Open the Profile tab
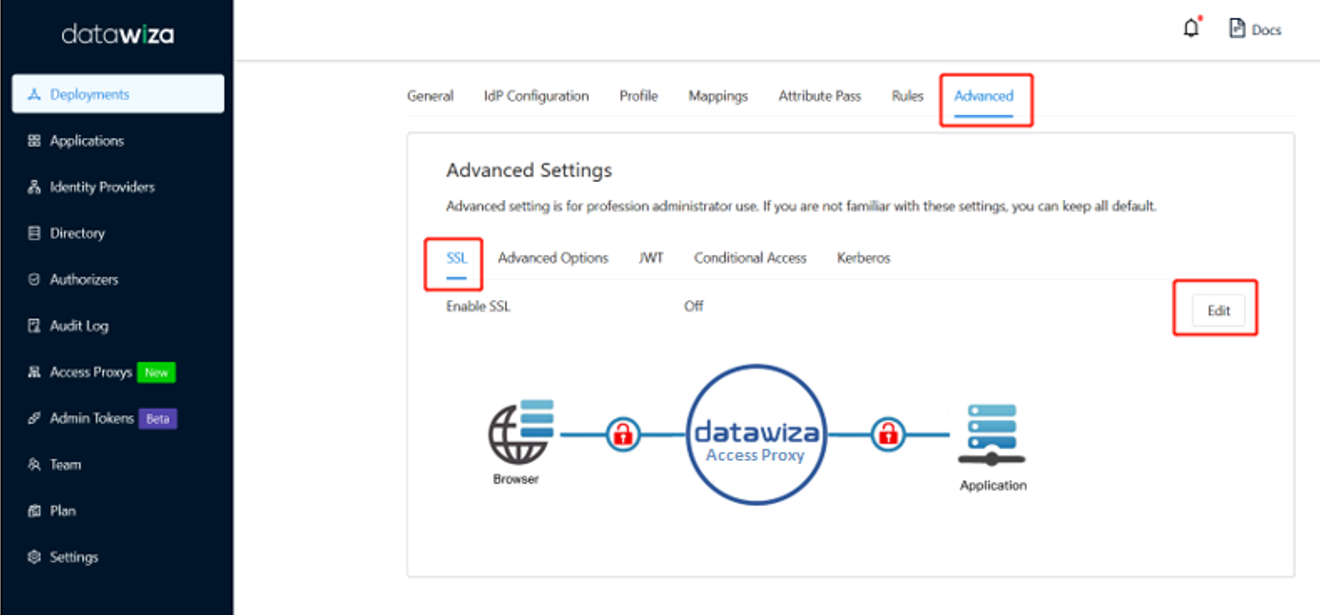Image resolution: width=1320 pixels, height=615 pixels. pos(638,96)
